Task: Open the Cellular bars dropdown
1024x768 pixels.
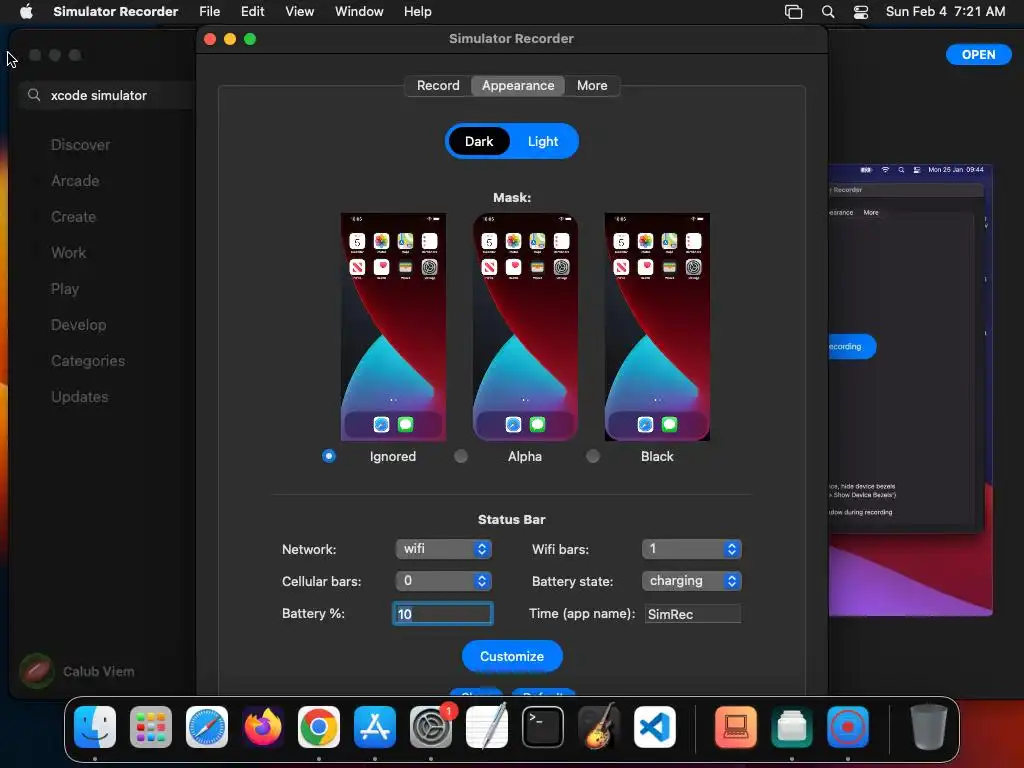Action: click(443, 581)
